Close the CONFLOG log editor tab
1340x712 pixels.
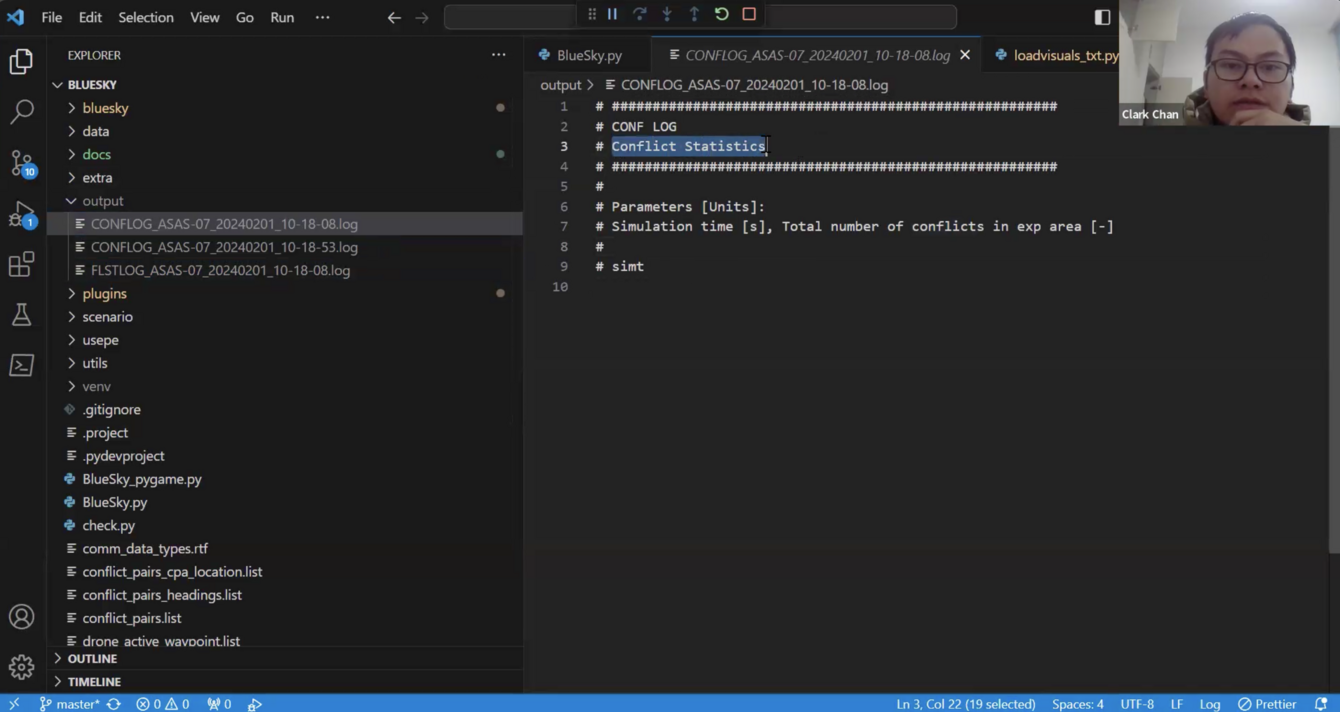pos(965,55)
